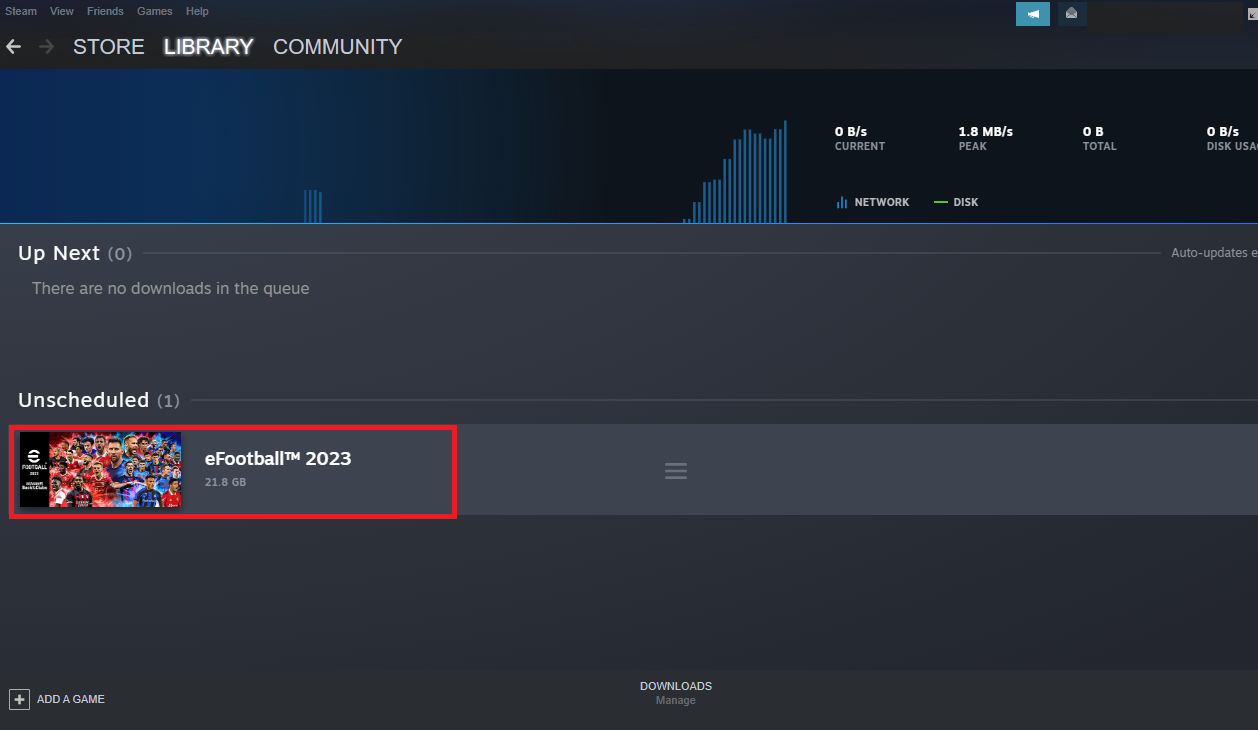The height and width of the screenshot is (730, 1258).
Task: Click the eFootball 2023 title text
Action: pos(278,459)
